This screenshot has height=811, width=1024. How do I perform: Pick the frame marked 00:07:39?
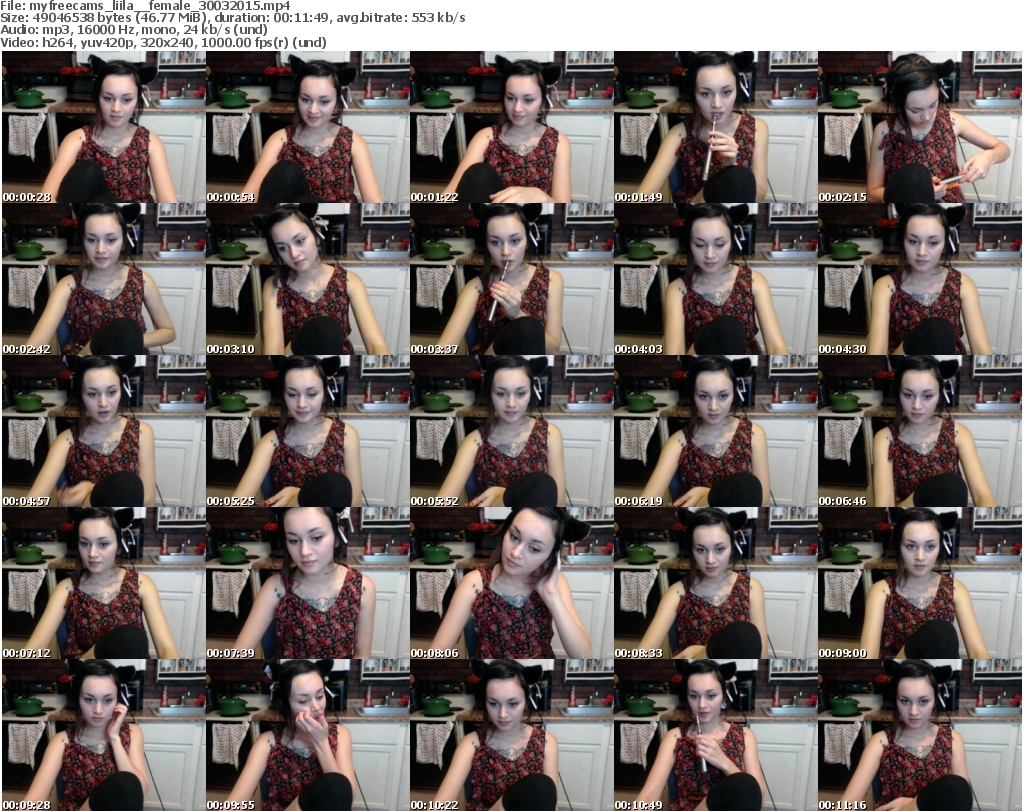point(308,583)
